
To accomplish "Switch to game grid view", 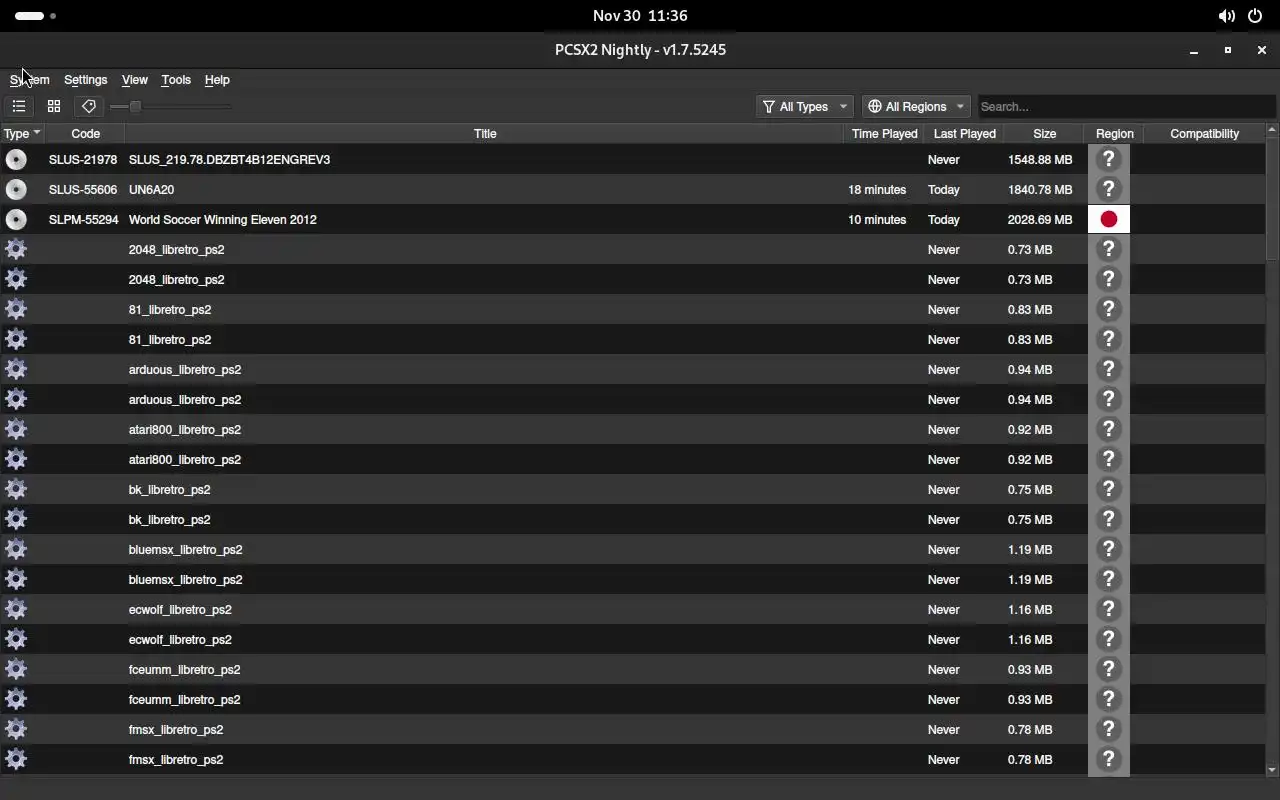I will click(x=54, y=106).
